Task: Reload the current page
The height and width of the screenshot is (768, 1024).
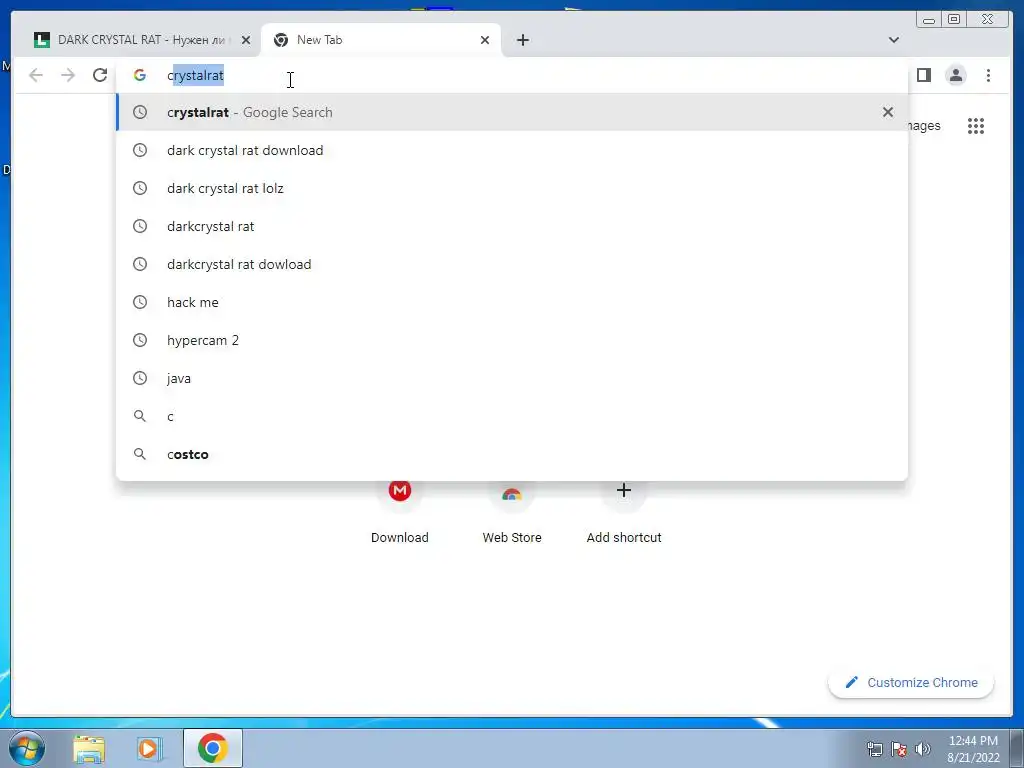Action: pyautogui.click(x=100, y=75)
